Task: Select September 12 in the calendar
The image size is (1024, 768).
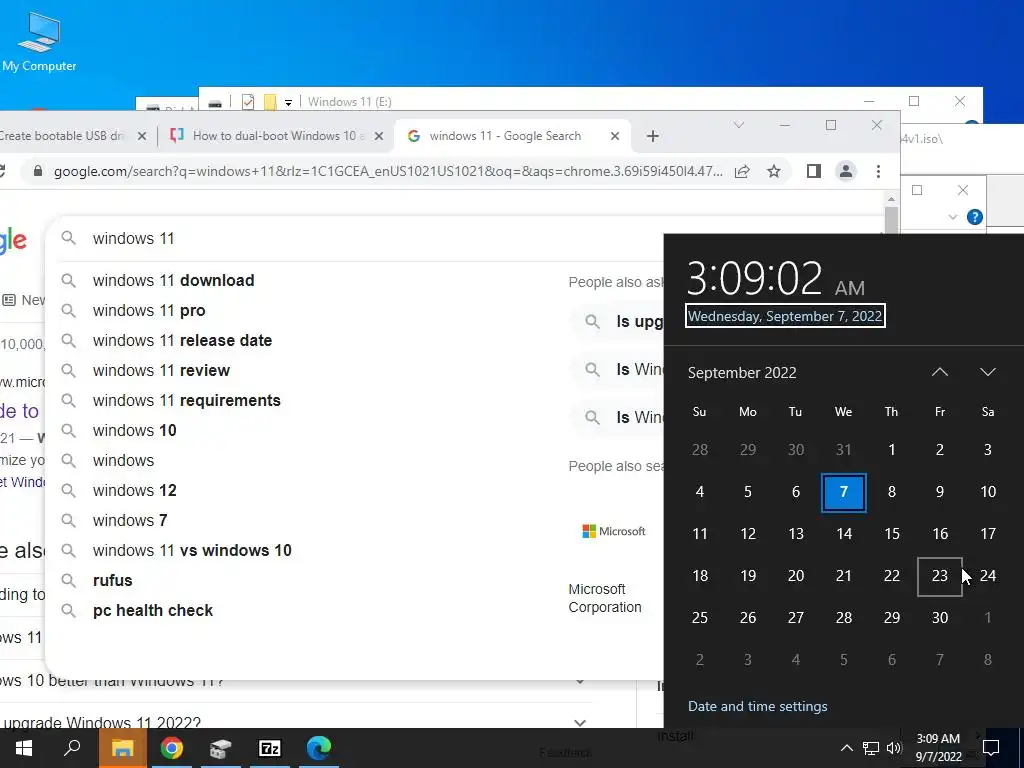Action: tap(748, 534)
